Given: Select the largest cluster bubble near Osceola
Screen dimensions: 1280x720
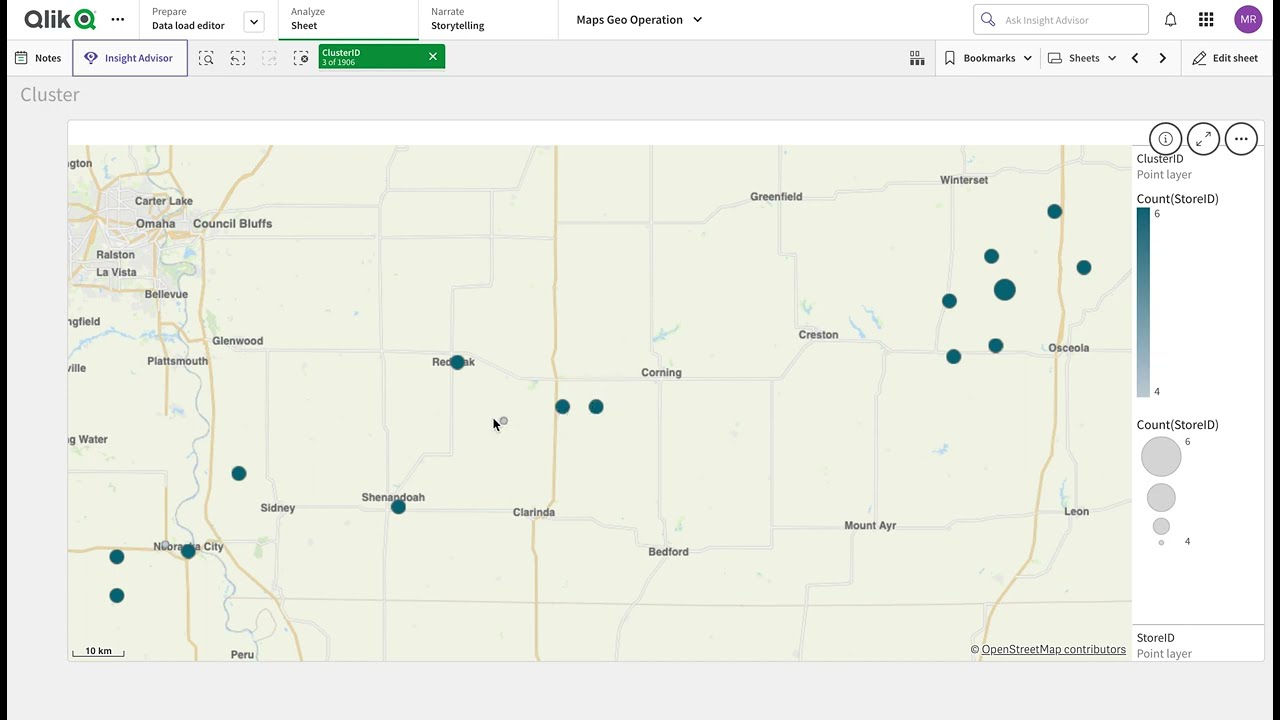Looking at the screenshot, I should (x=1005, y=290).
